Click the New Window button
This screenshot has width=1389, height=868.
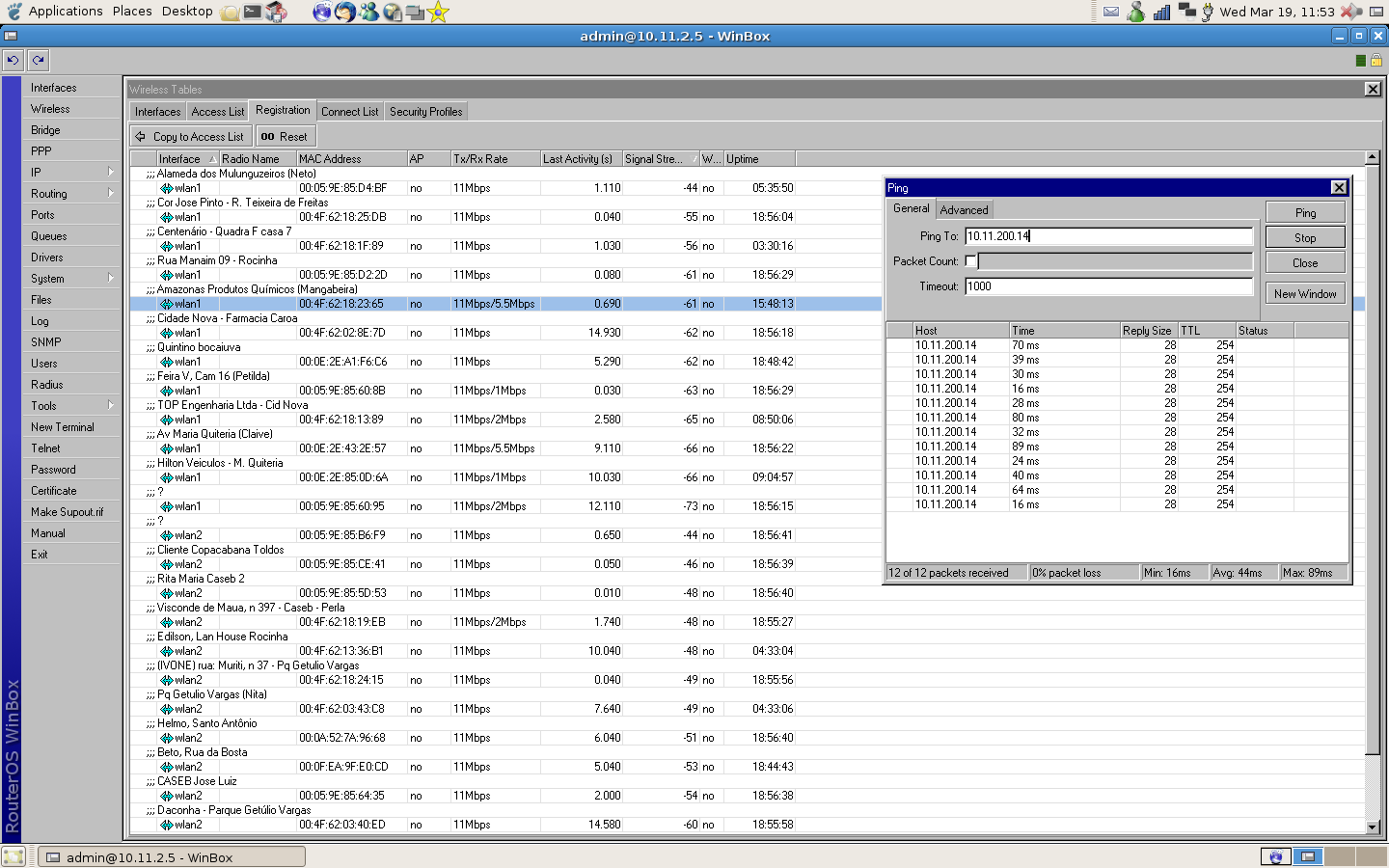click(1304, 294)
